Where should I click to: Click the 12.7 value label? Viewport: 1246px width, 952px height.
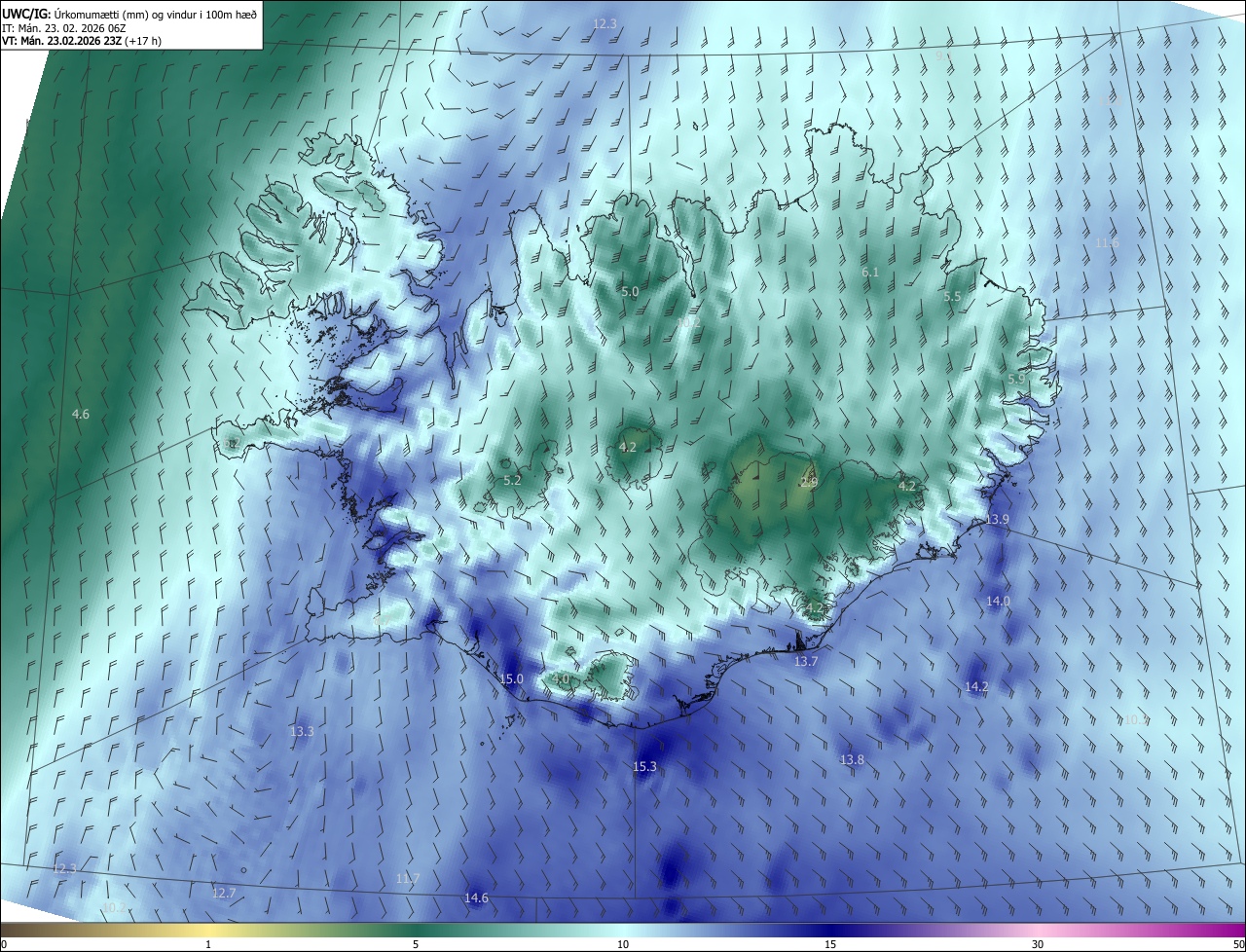pos(224,893)
